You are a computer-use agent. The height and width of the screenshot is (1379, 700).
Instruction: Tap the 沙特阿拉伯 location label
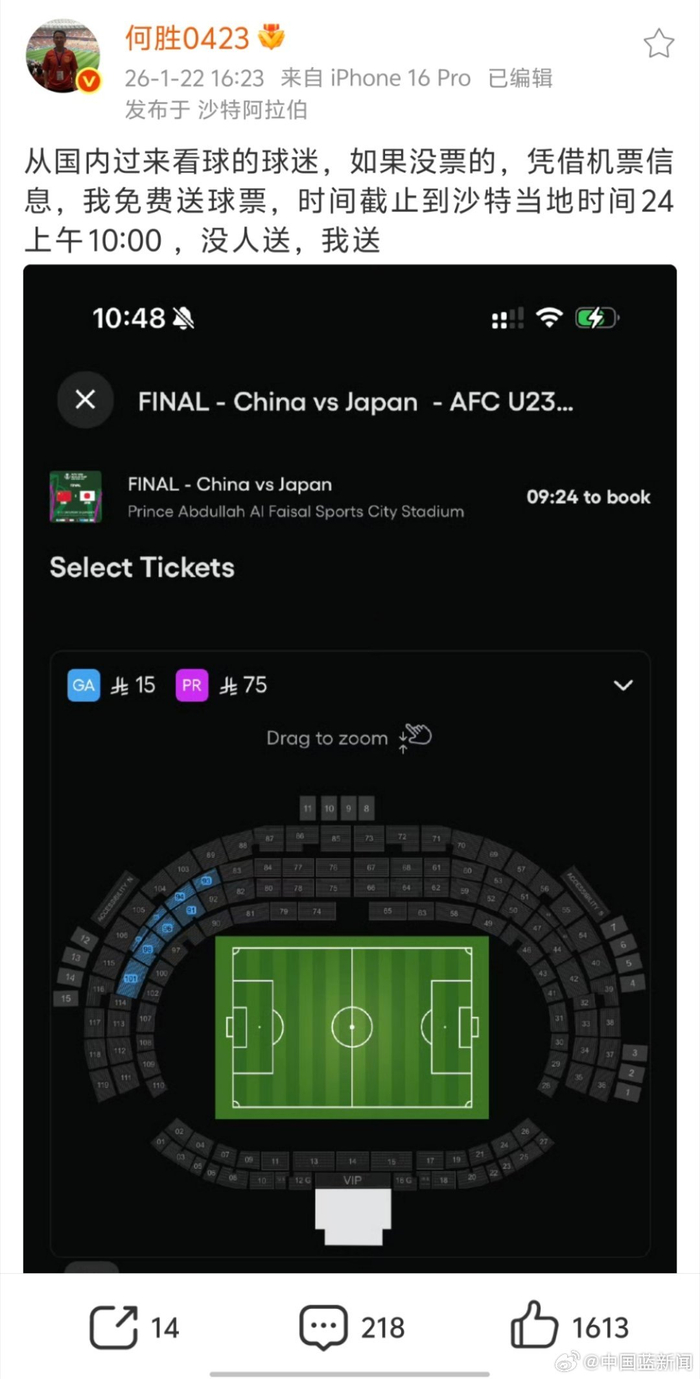tap(253, 109)
